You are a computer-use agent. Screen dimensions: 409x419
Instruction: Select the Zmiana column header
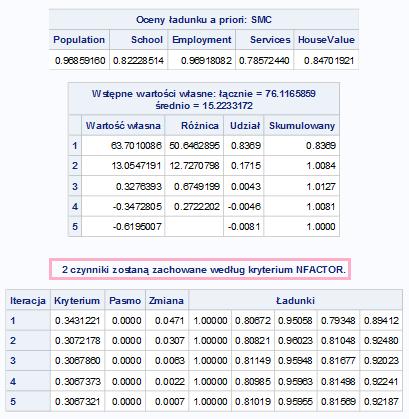(x=166, y=301)
